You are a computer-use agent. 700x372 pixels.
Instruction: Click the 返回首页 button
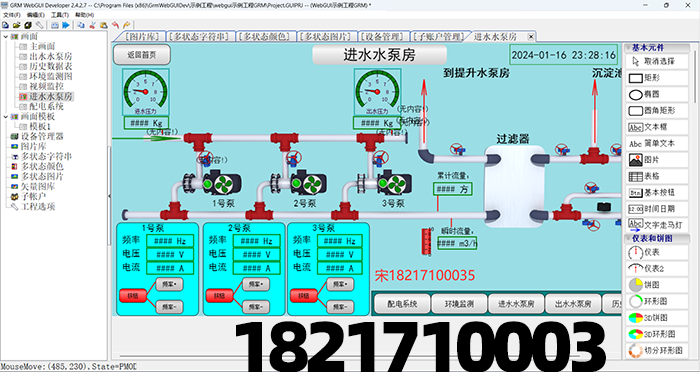point(142,55)
